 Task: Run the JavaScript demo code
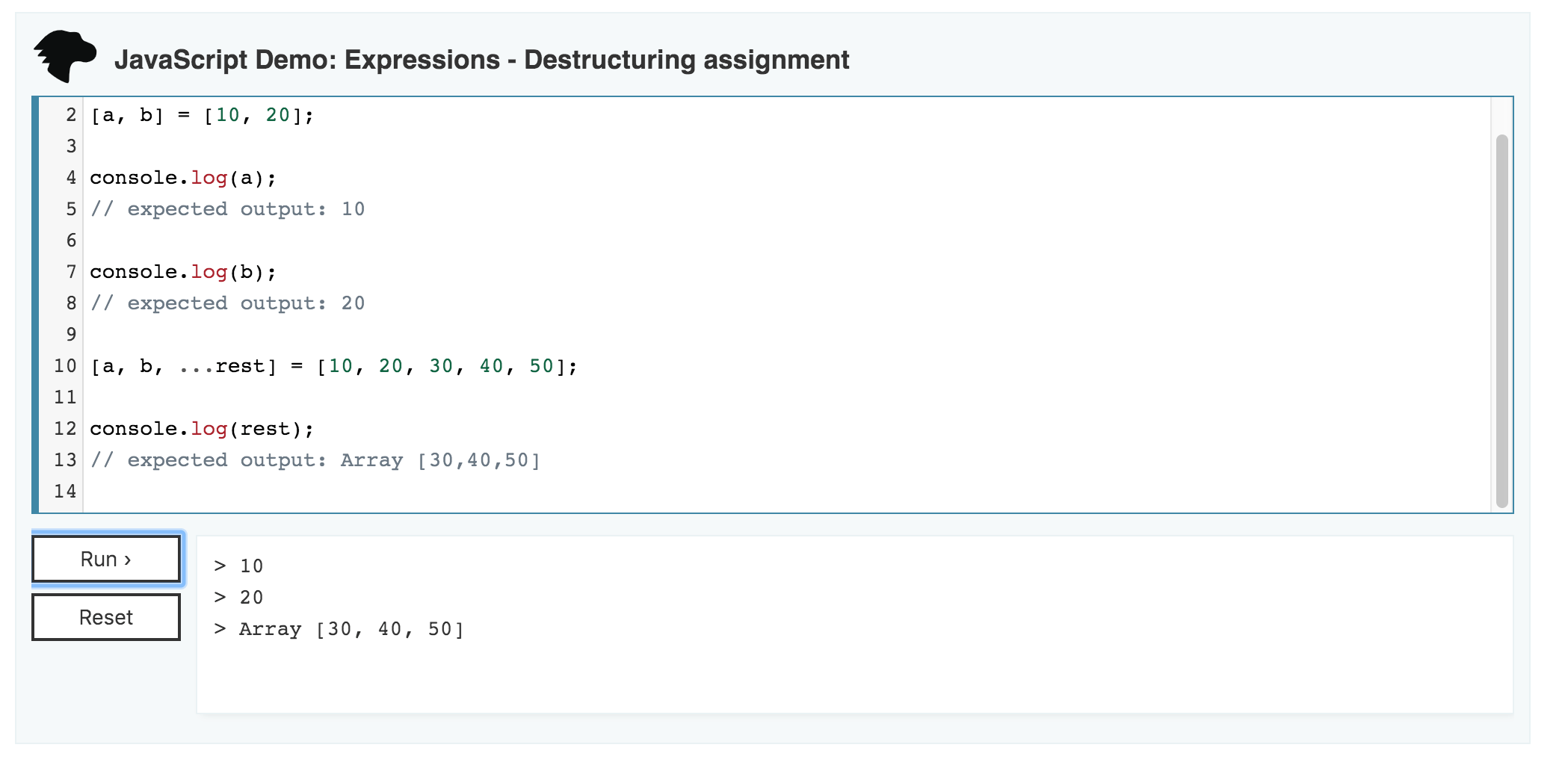pos(106,559)
